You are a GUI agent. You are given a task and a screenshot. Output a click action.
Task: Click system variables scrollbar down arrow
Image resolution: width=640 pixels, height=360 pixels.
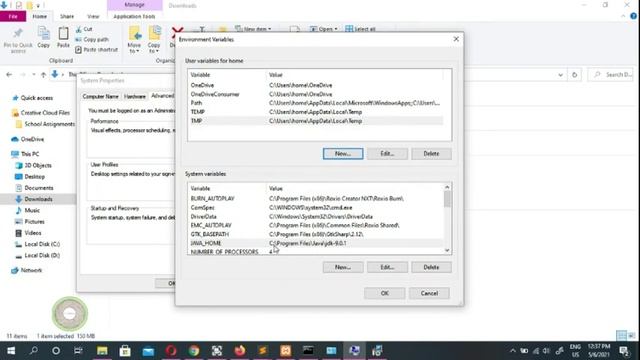coord(447,250)
